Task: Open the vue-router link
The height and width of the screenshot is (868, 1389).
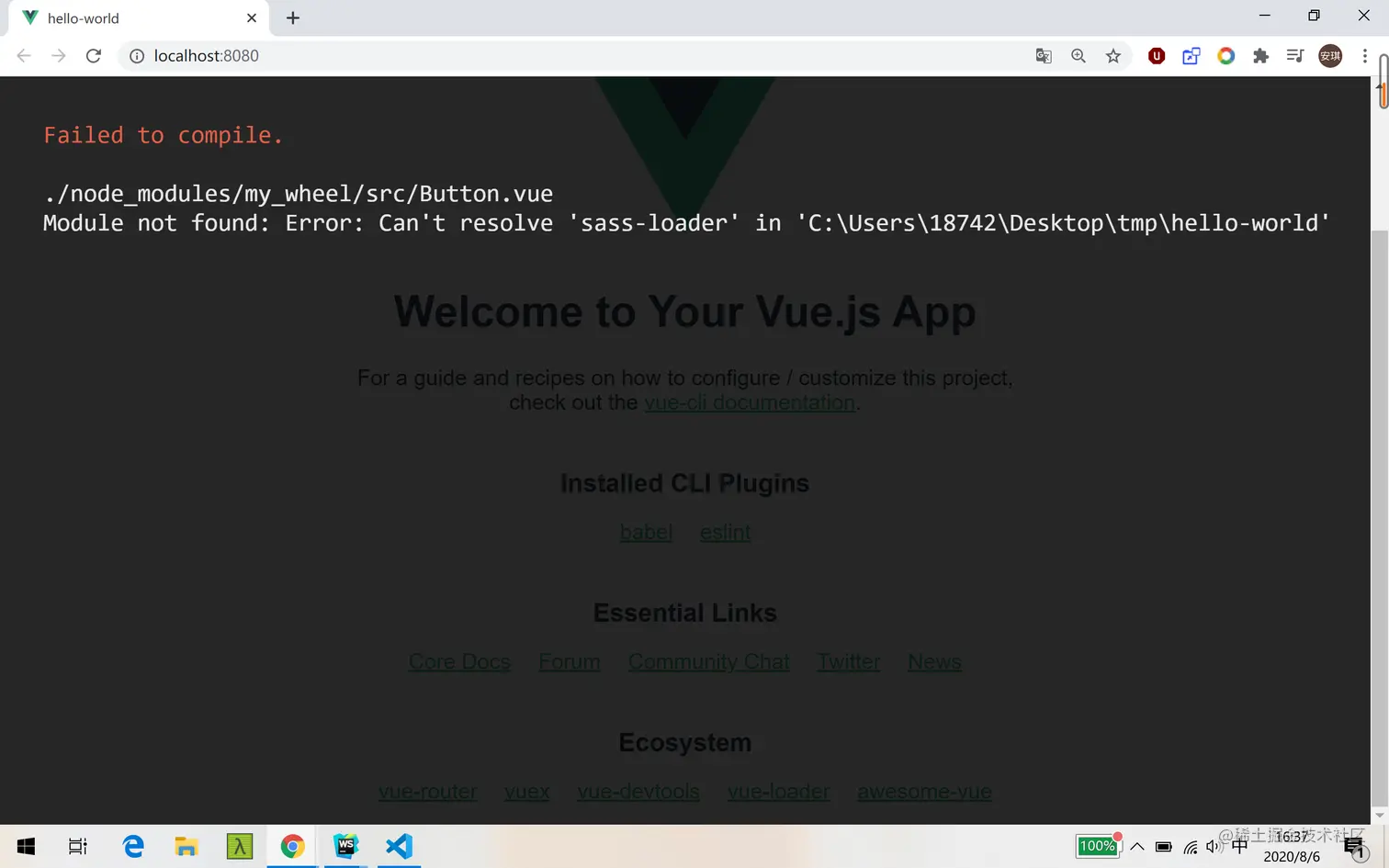Action: [x=428, y=792]
